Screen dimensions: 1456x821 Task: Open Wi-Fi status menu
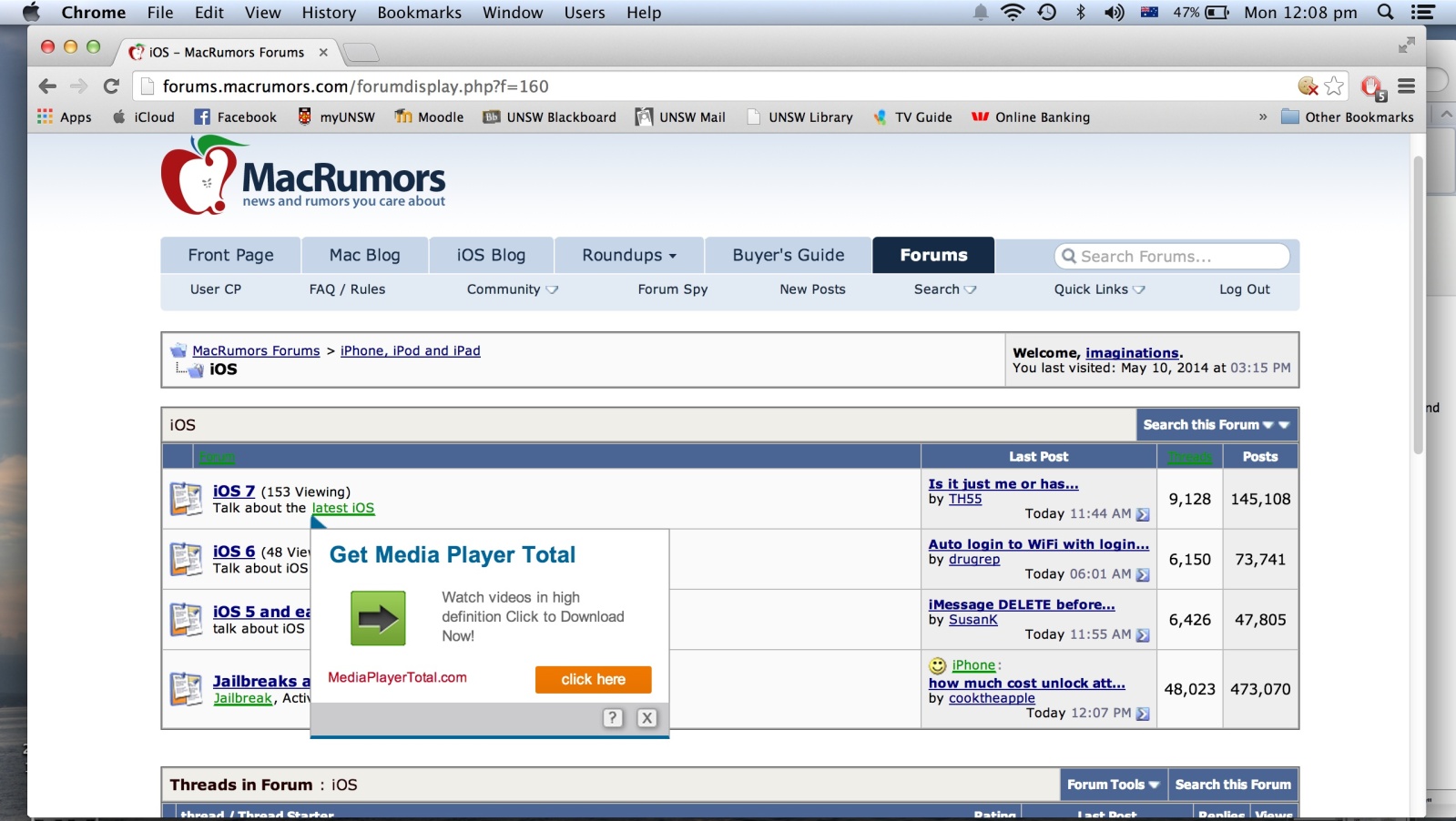click(x=1012, y=12)
